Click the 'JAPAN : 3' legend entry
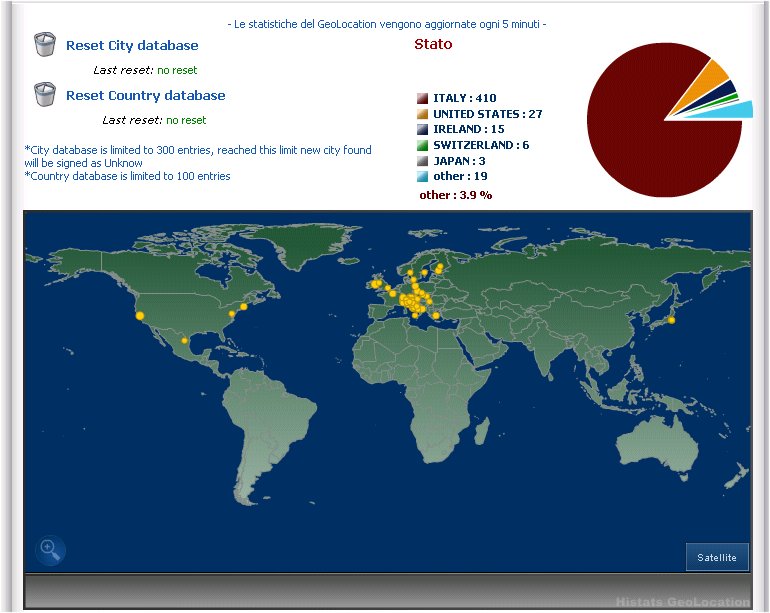The width and height of the screenshot is (770, 613). [459, 161]
